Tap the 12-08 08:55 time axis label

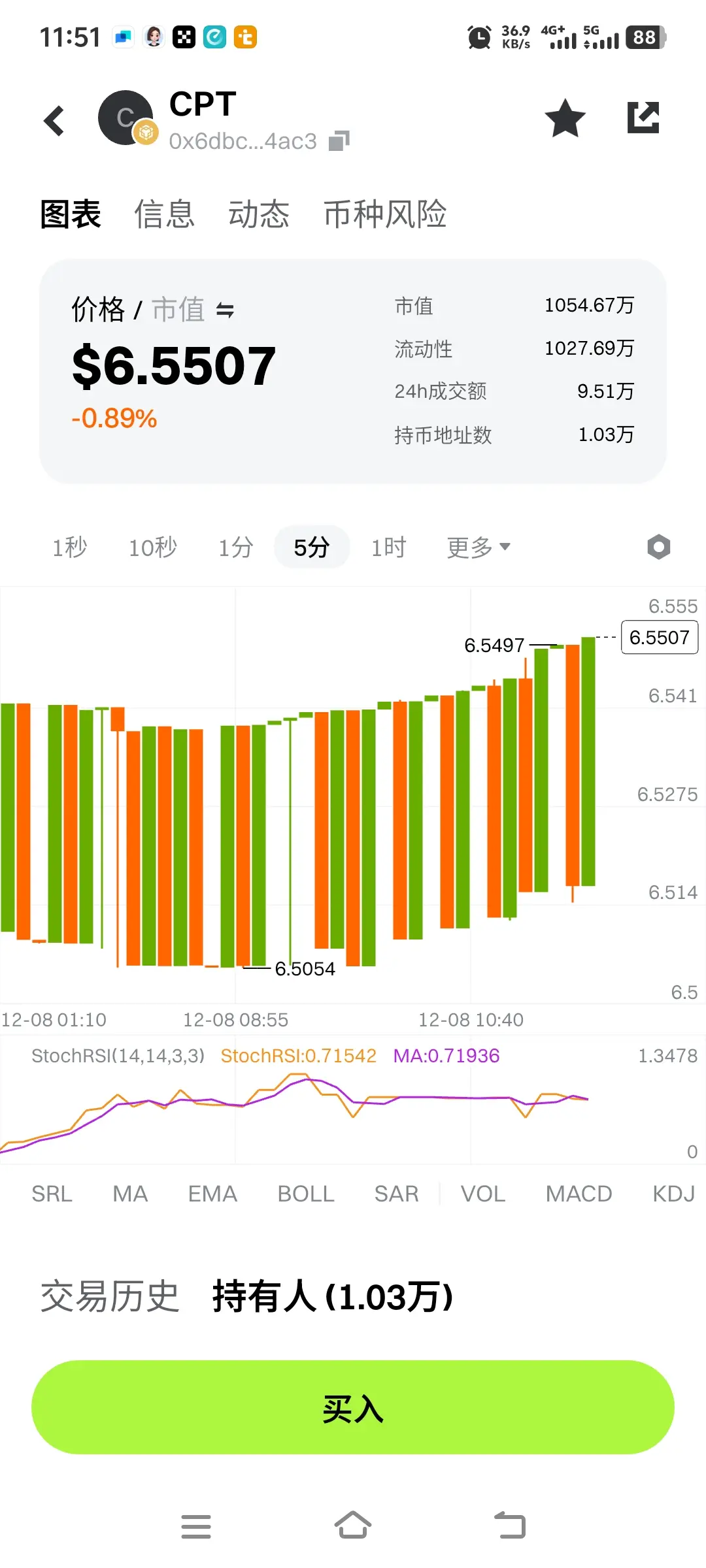[235, 1020]
